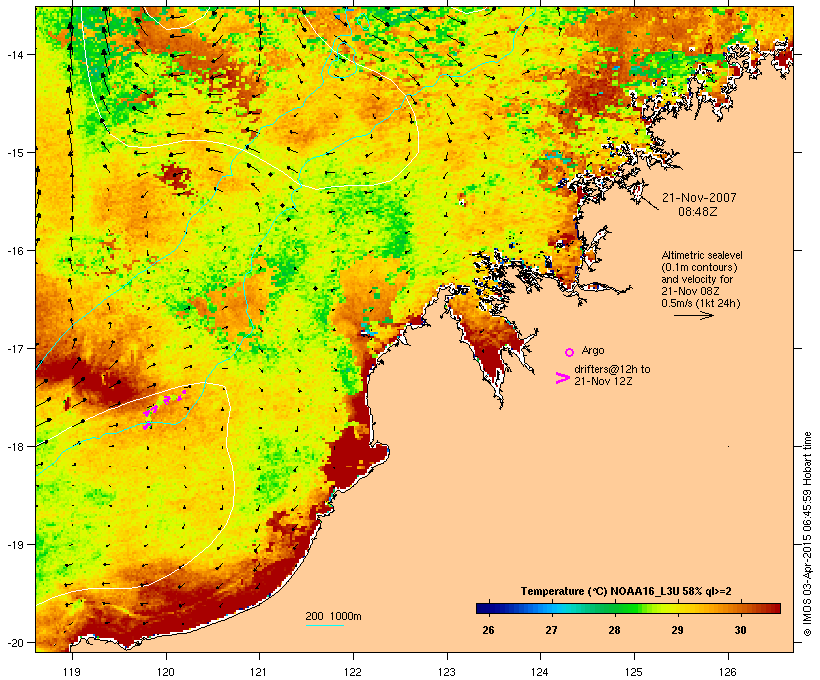
Task: Click the longitude axis label 125
Action: 634,672
